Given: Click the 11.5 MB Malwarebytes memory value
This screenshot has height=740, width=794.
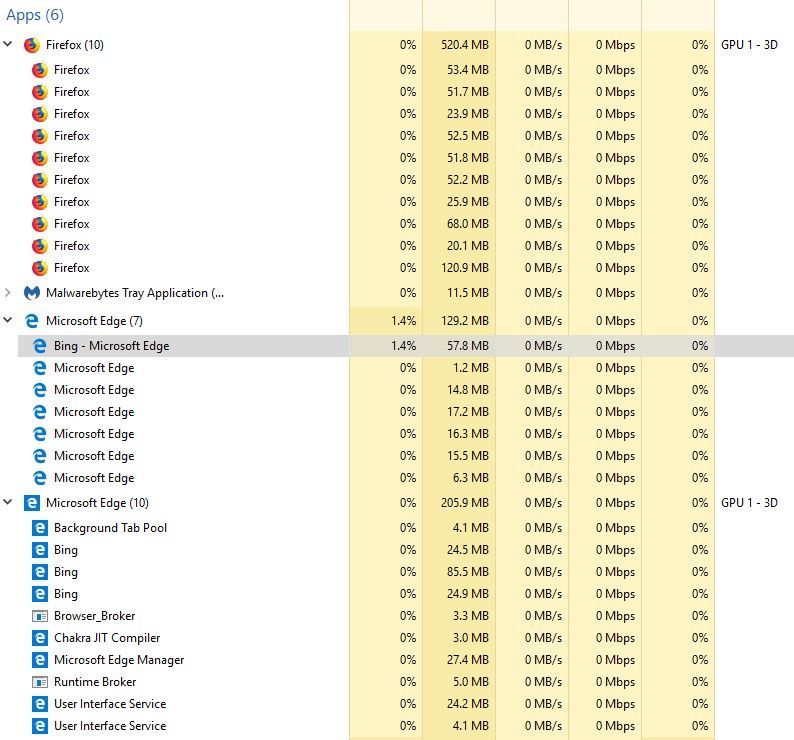Looking at the screenshot, I should click(x=467, y=293).
